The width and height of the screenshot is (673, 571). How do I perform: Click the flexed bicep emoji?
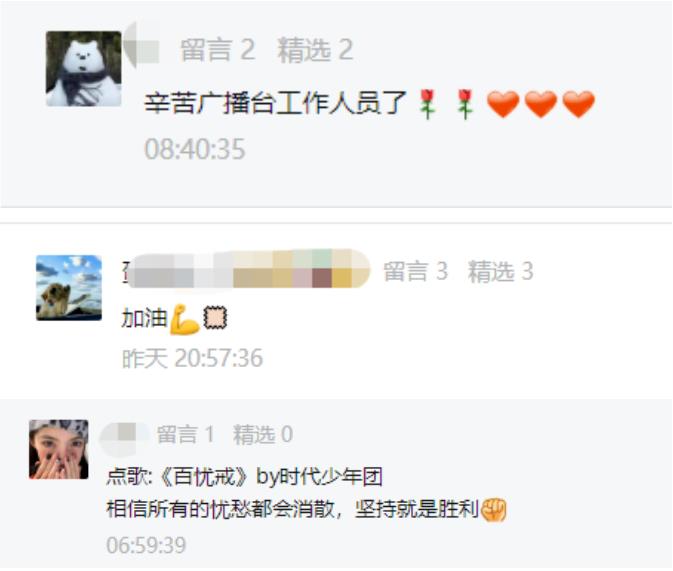tap(185, 319)
